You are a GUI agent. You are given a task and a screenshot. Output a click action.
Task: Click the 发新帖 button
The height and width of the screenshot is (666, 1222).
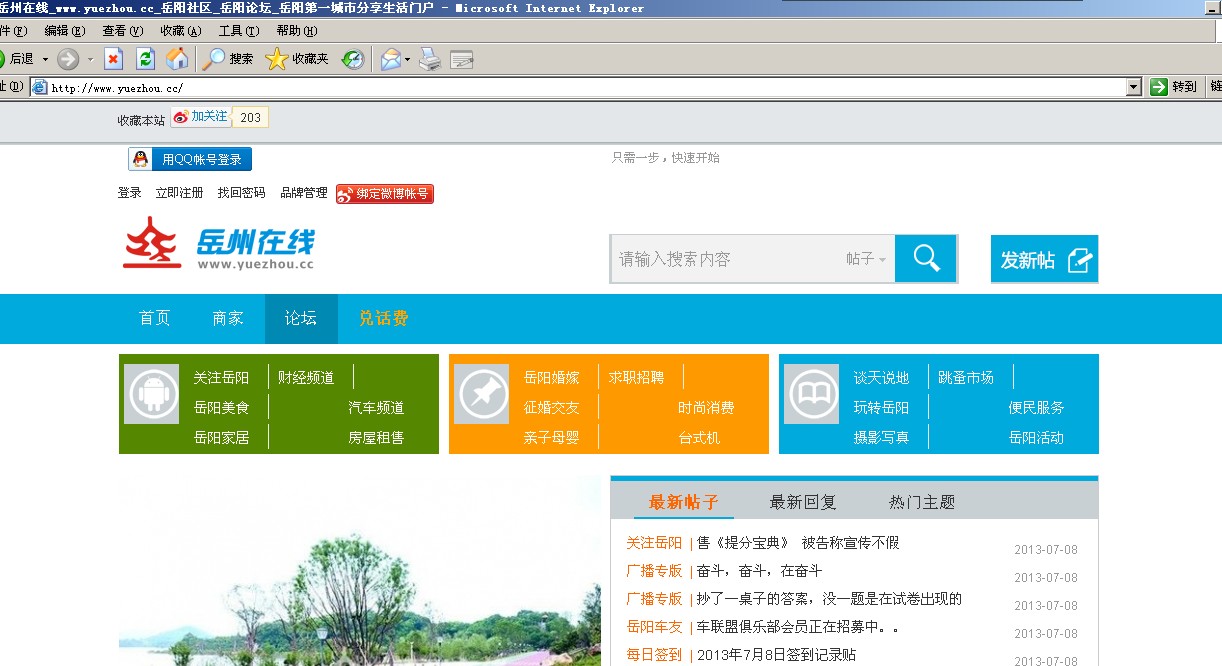pos(1044,260)
